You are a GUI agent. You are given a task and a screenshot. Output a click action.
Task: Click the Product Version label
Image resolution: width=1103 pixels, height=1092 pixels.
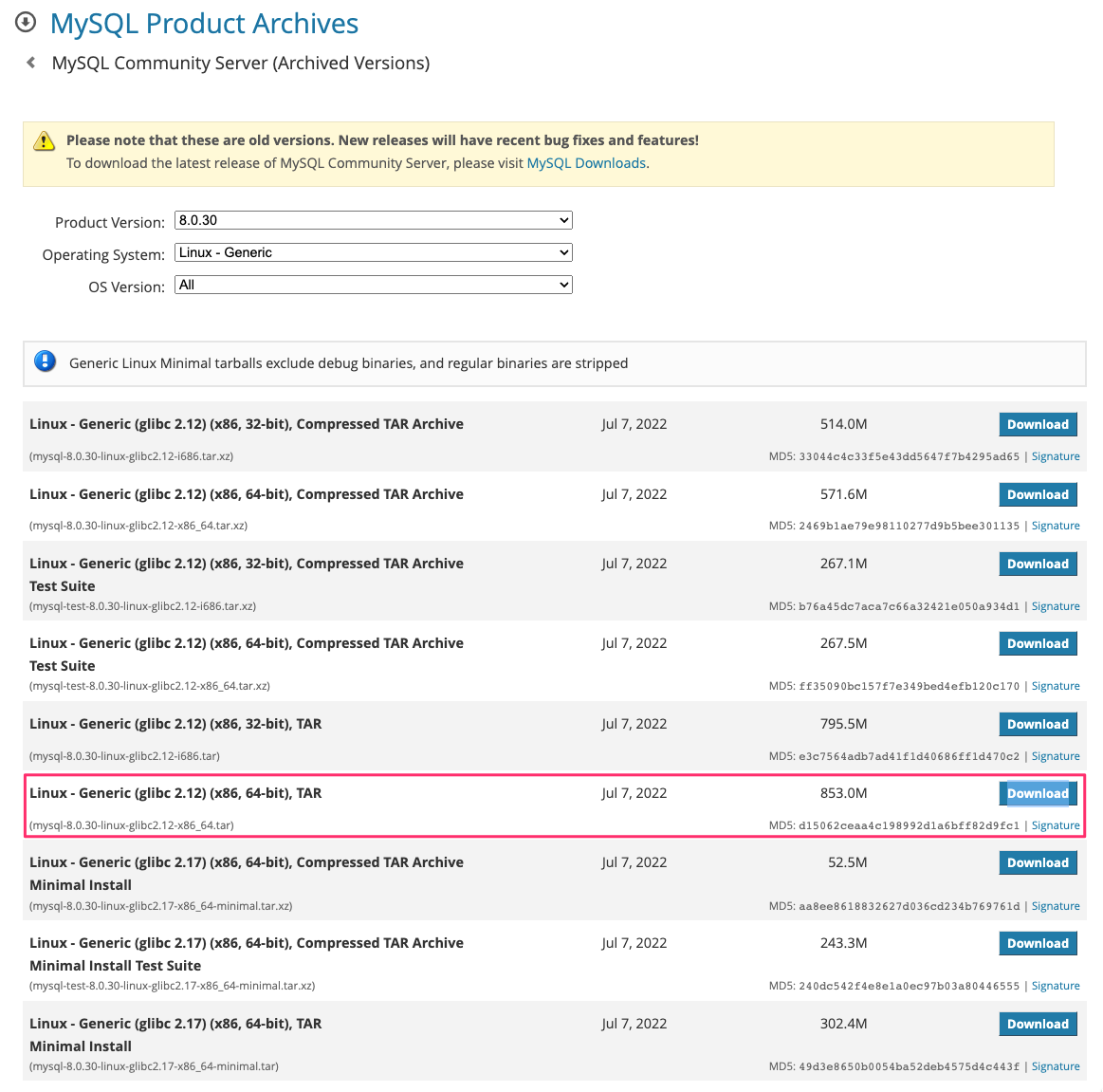coord(110,222)
